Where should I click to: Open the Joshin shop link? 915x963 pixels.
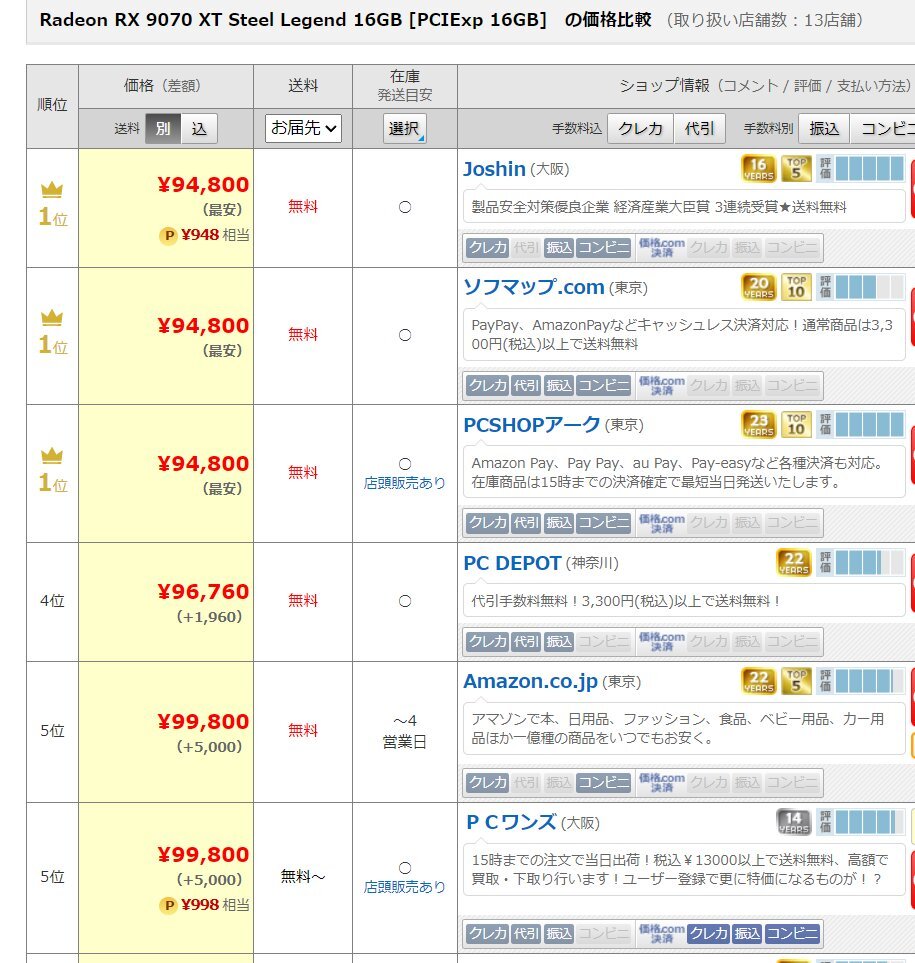click(494, 169)
